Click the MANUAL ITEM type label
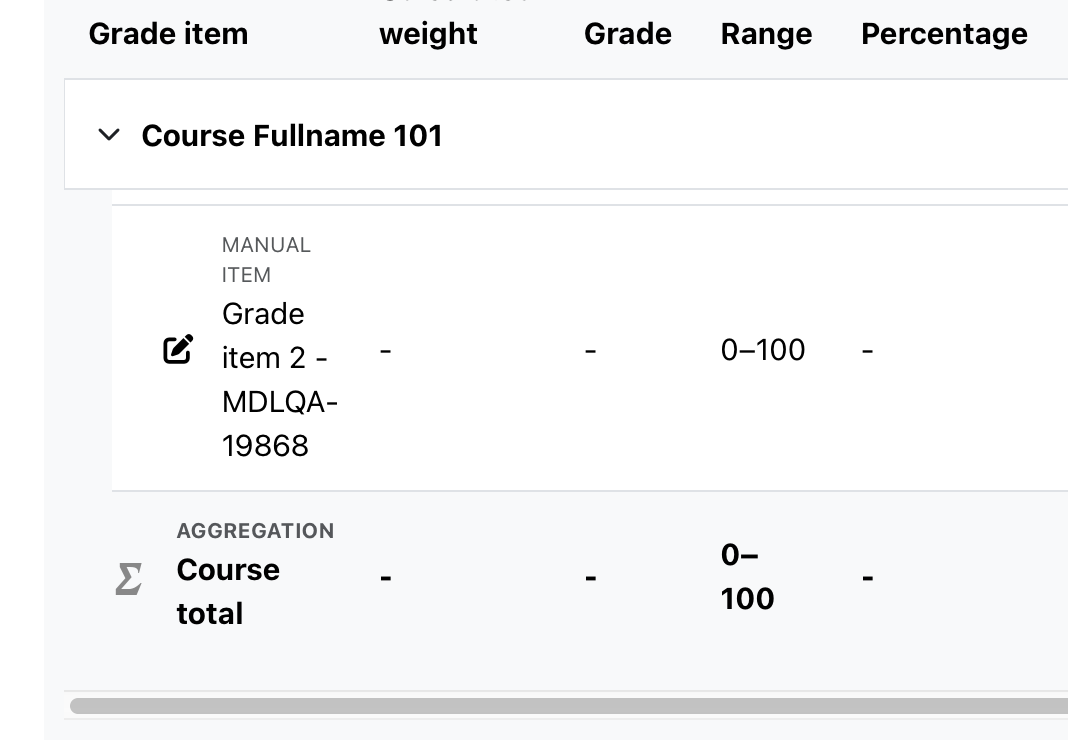Image resolution: width=1068 pixels, height=742 pixels. (266, 260)
